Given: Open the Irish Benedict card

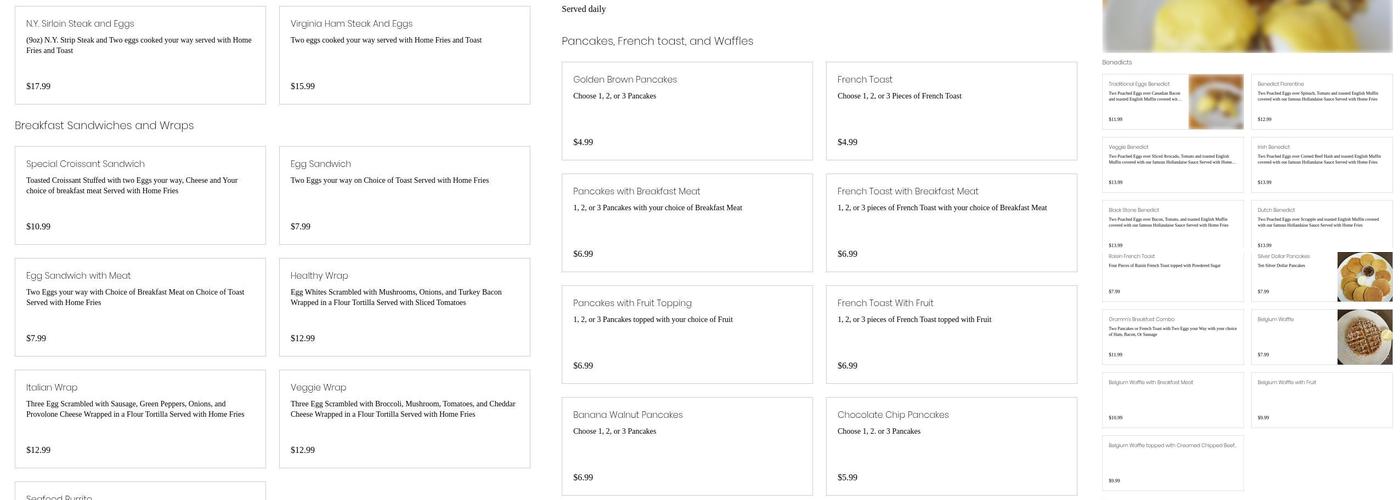Looking at the screenshot, I should pyautogui.click(x=1321, y=164).
